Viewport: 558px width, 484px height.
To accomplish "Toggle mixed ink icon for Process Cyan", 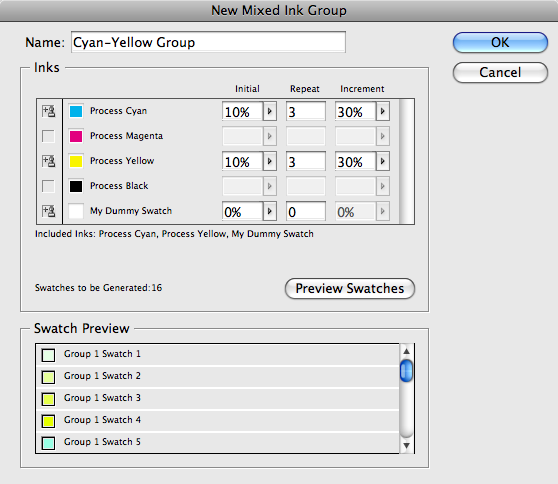I will pyautogui.click(x=49, y=111).
